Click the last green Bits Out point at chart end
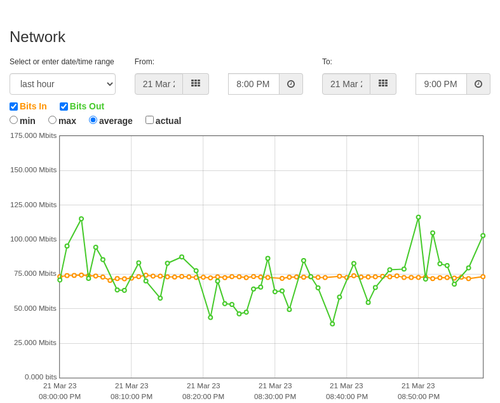This screenshot has height=403, width=500. click(483, 236)
